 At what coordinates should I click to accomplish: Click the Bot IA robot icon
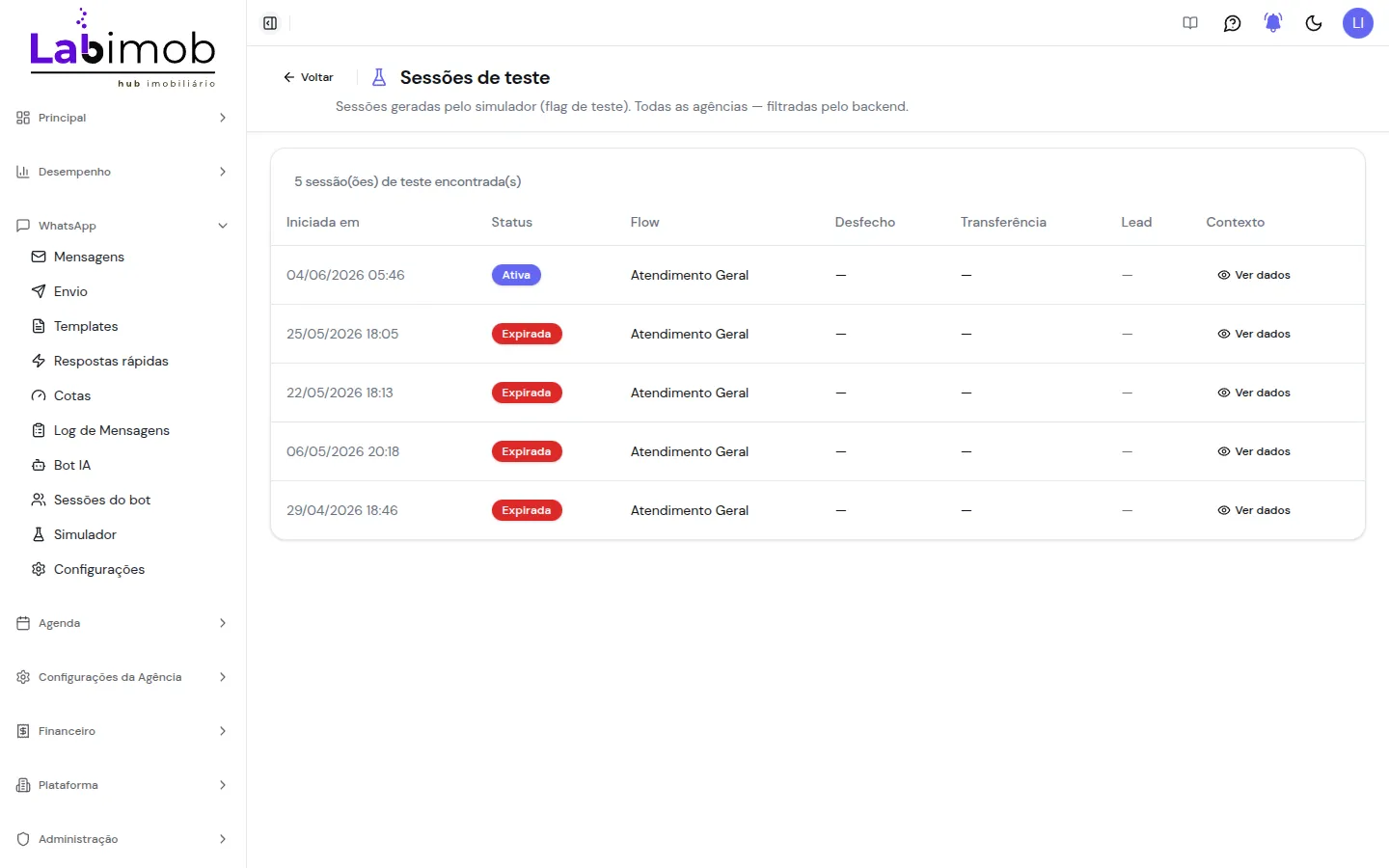pos(39,465)
